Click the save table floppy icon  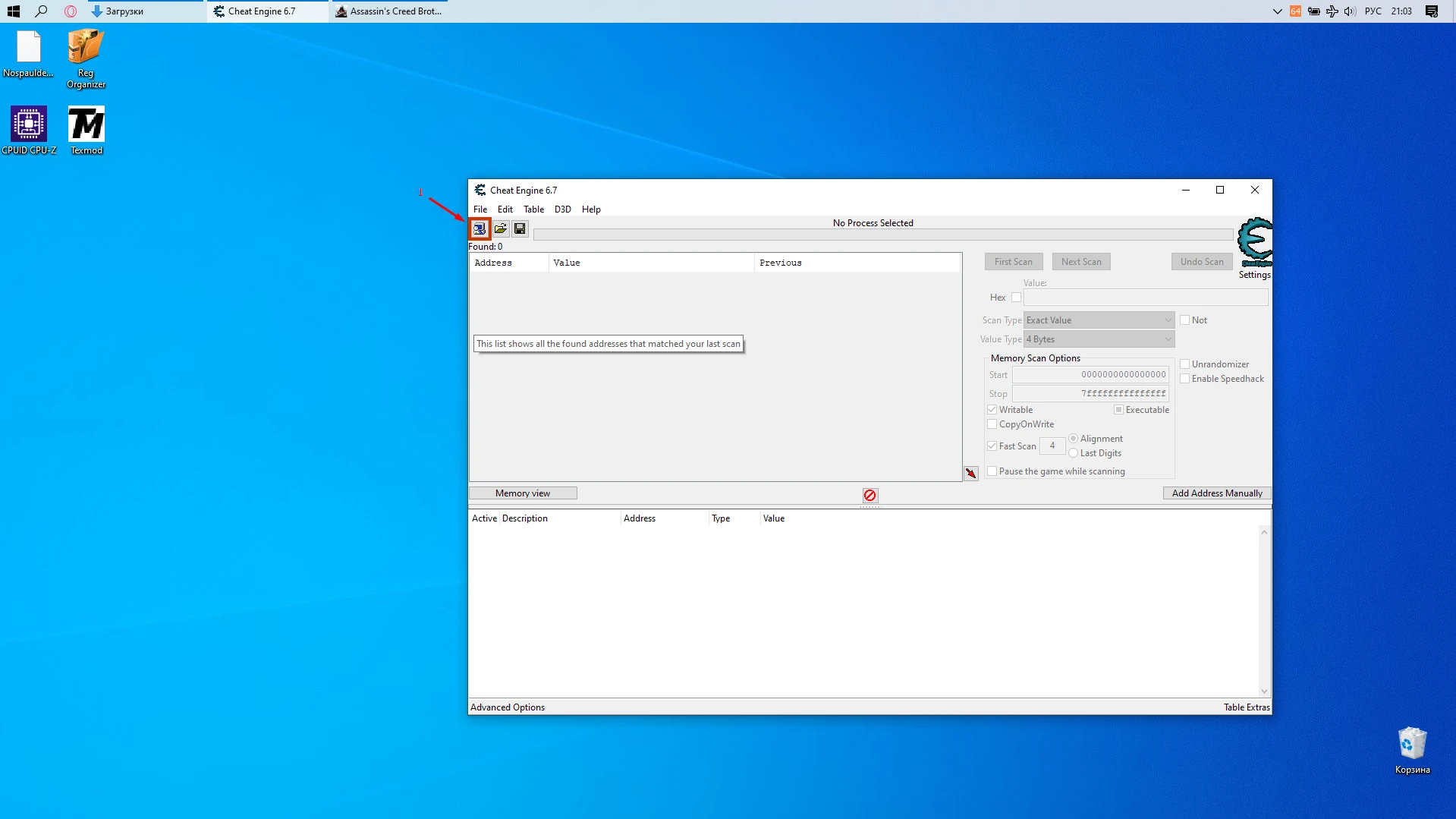(520, 228)
